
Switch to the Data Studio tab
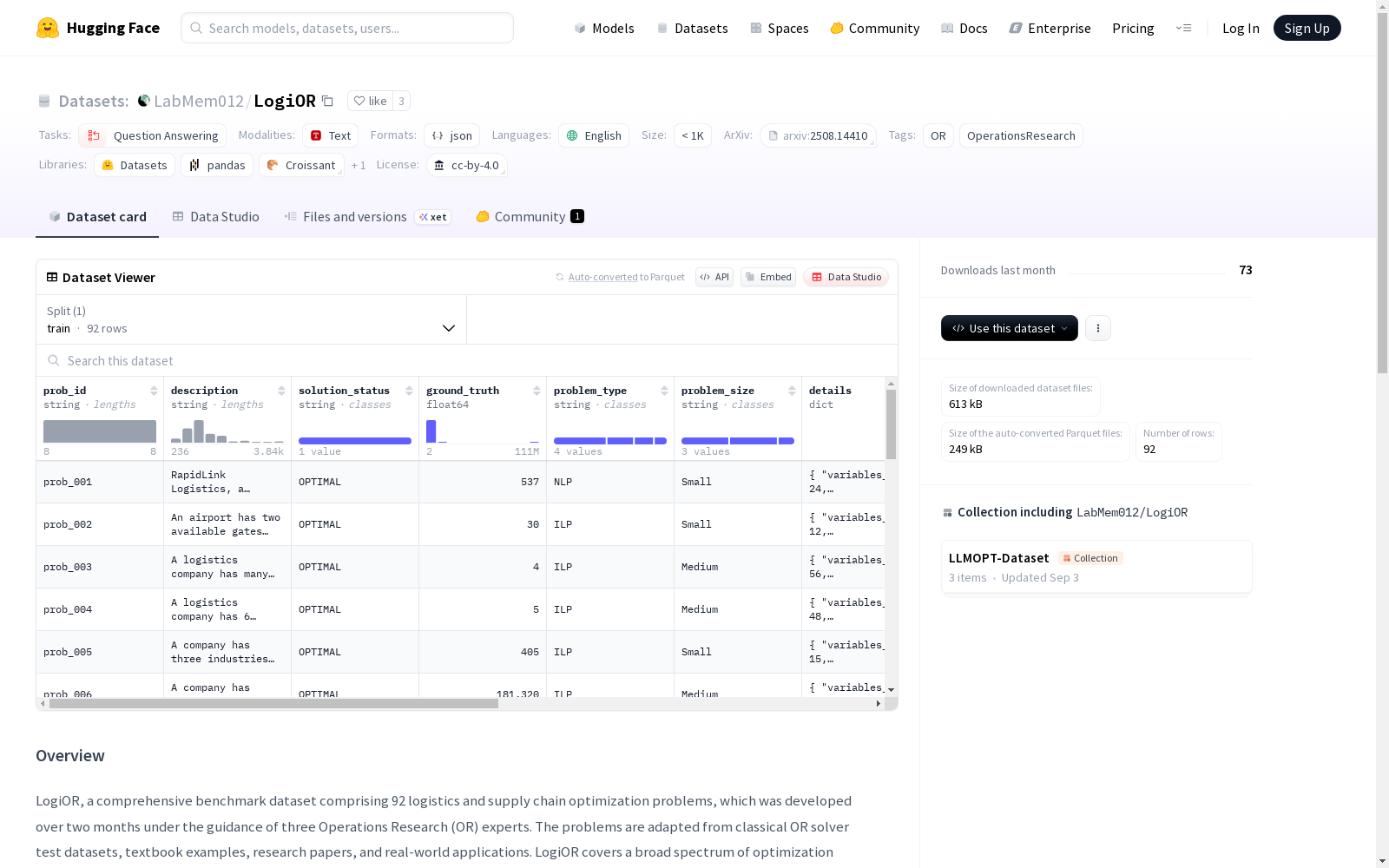click(216, 217)
